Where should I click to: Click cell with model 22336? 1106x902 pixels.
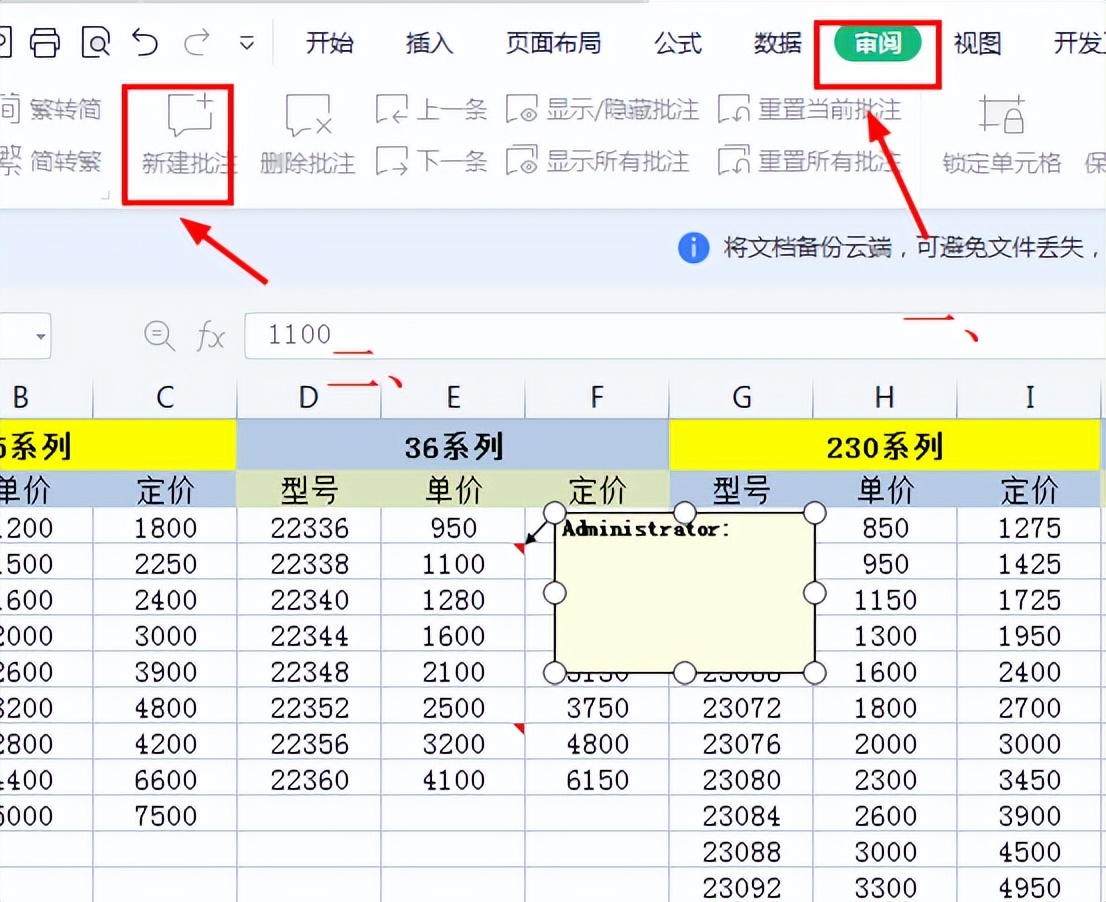pos(309,528)
